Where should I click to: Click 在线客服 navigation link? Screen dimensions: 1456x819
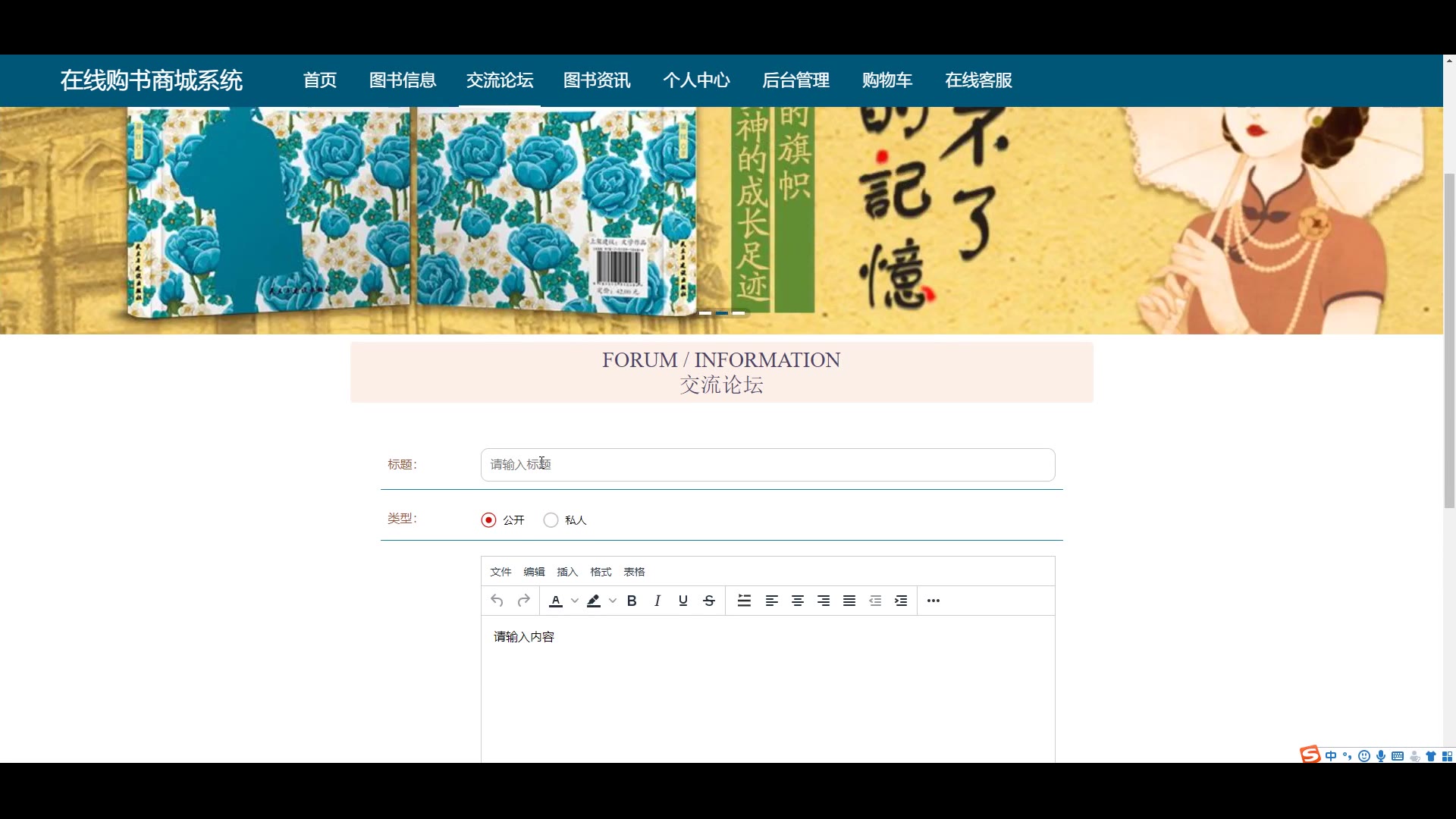tap(978, 80)
